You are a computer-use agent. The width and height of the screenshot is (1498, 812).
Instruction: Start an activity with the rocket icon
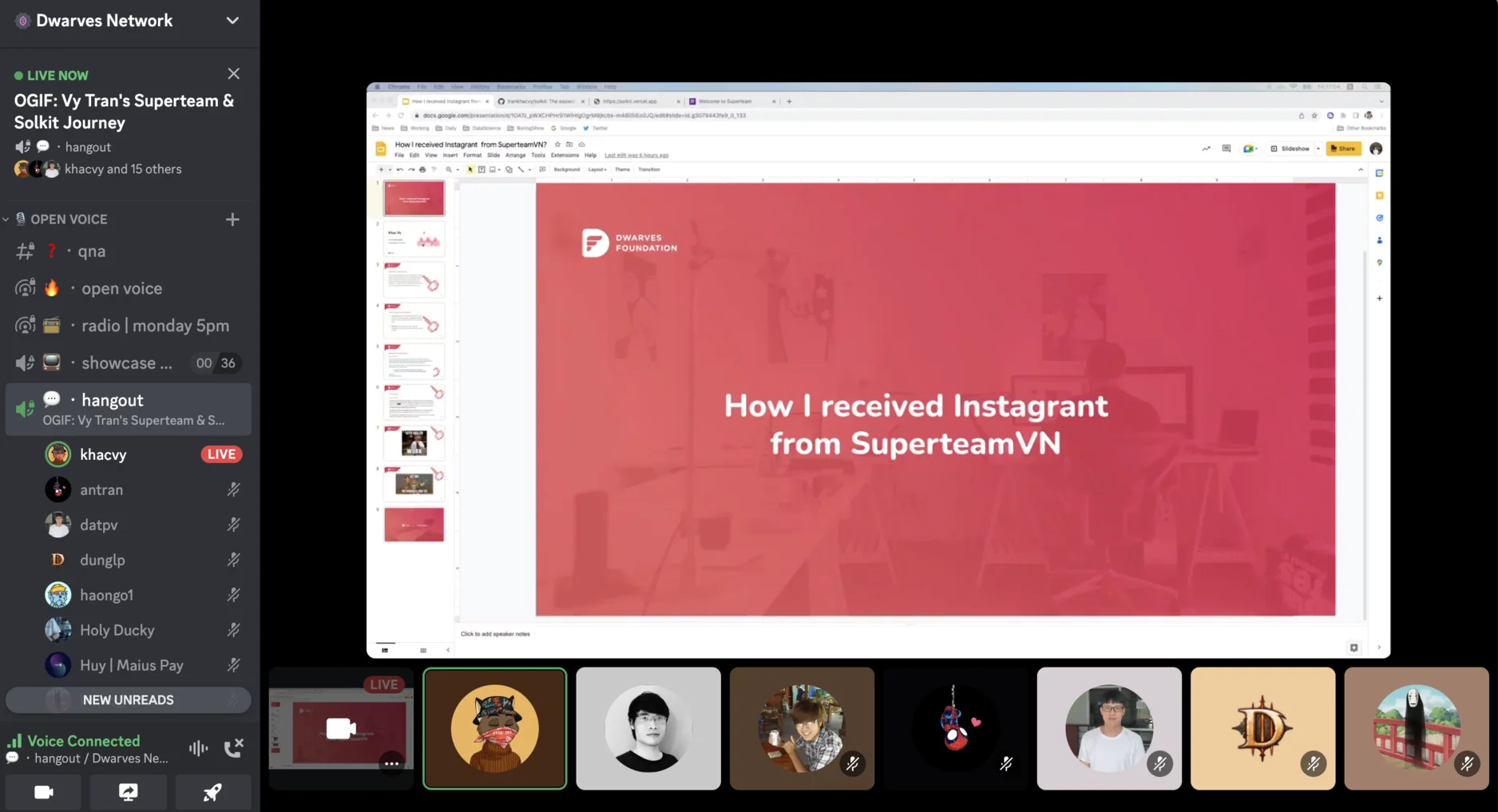212,792
